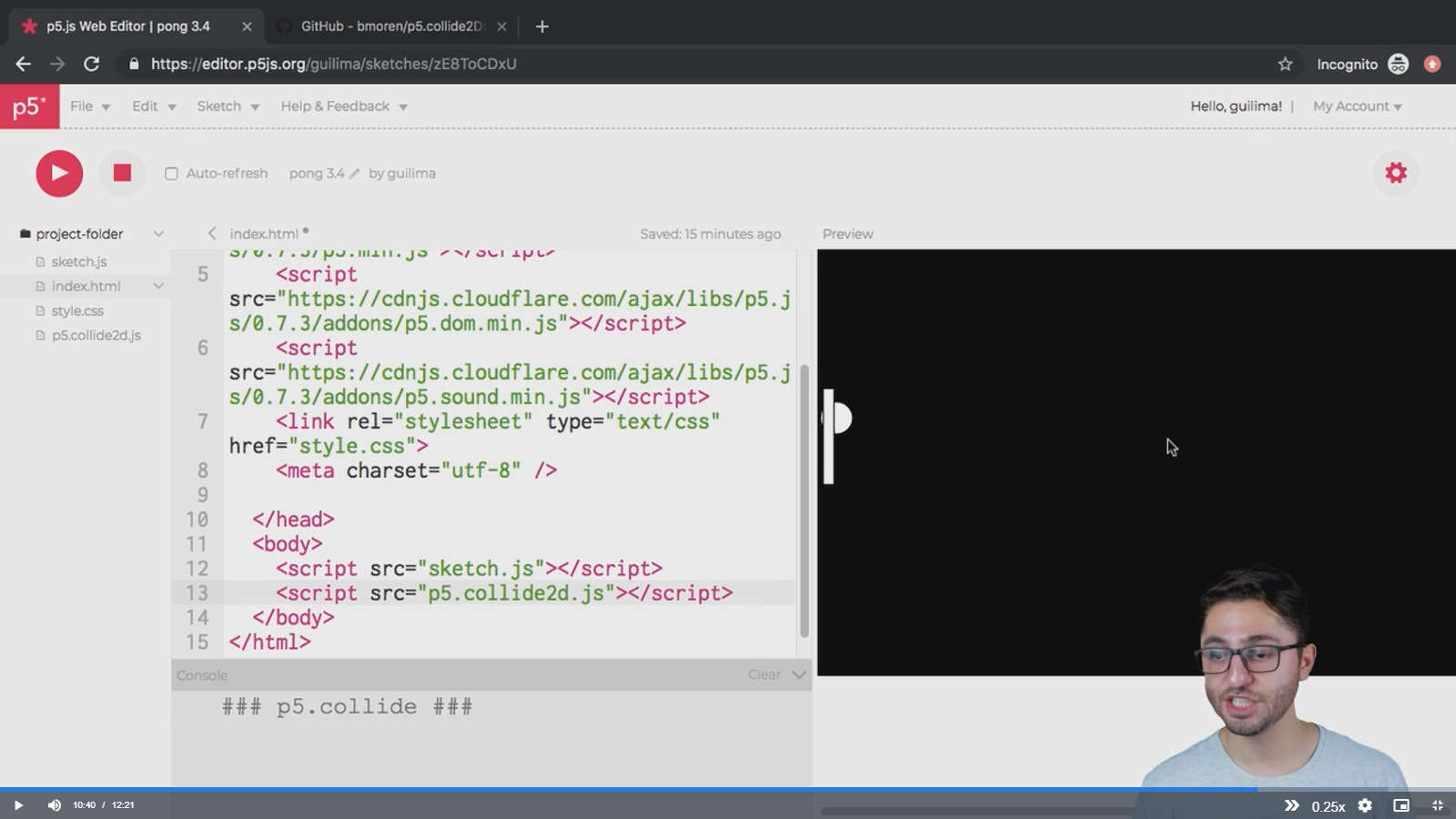Switch to the p5.js Web Editor tab
The height and width of the screenshot is (819, 1456).
129,26
